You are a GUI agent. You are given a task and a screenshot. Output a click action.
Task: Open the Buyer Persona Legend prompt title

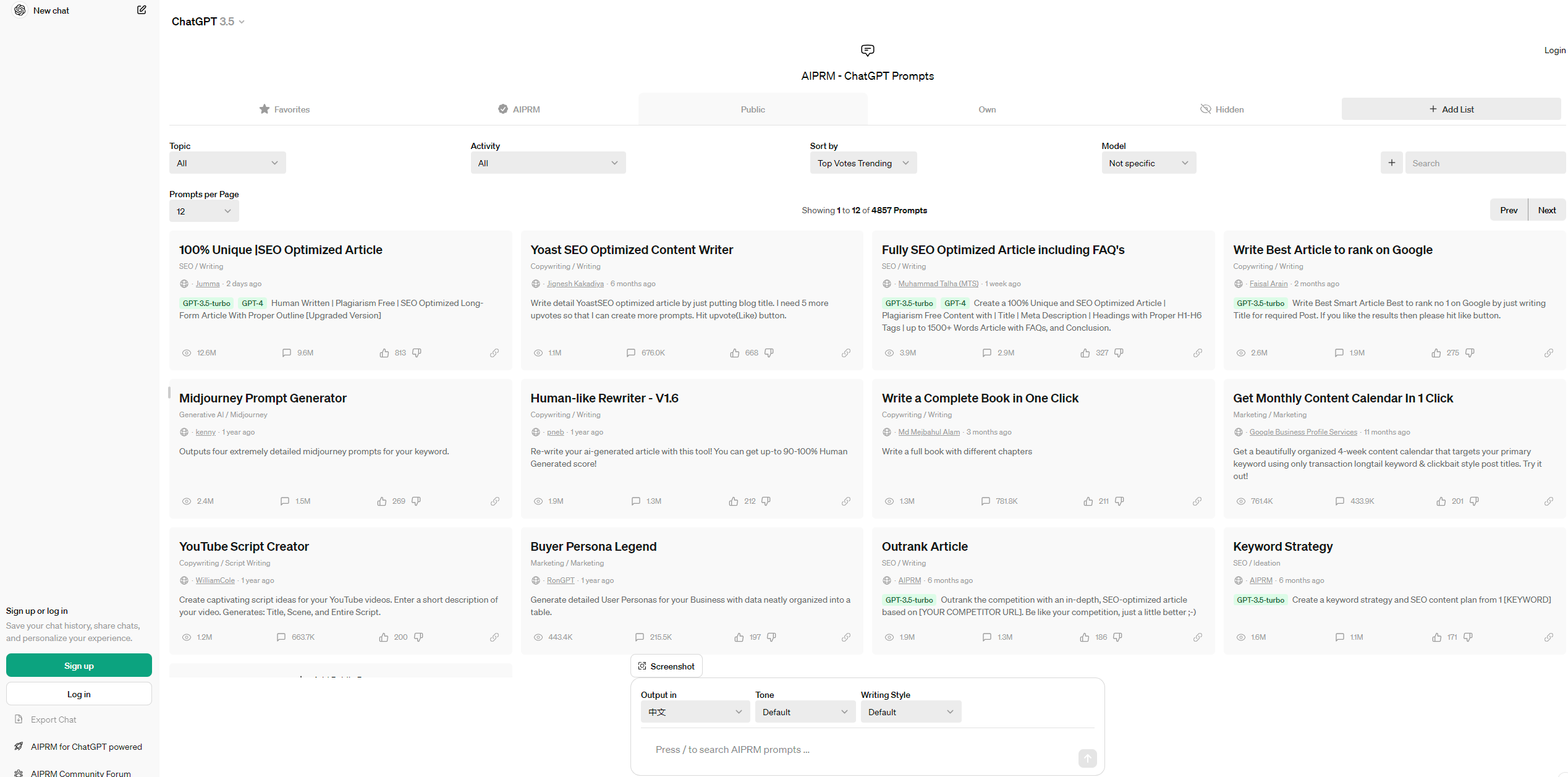(593, 547)
